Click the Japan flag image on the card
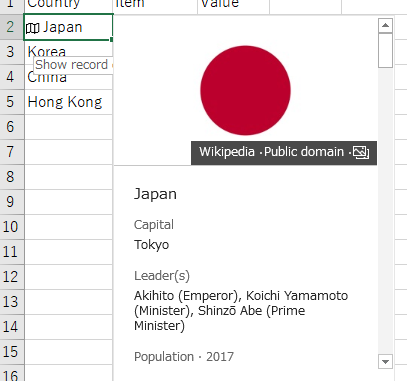This screenshot has width=407, height=381. (x=245, y=90)
